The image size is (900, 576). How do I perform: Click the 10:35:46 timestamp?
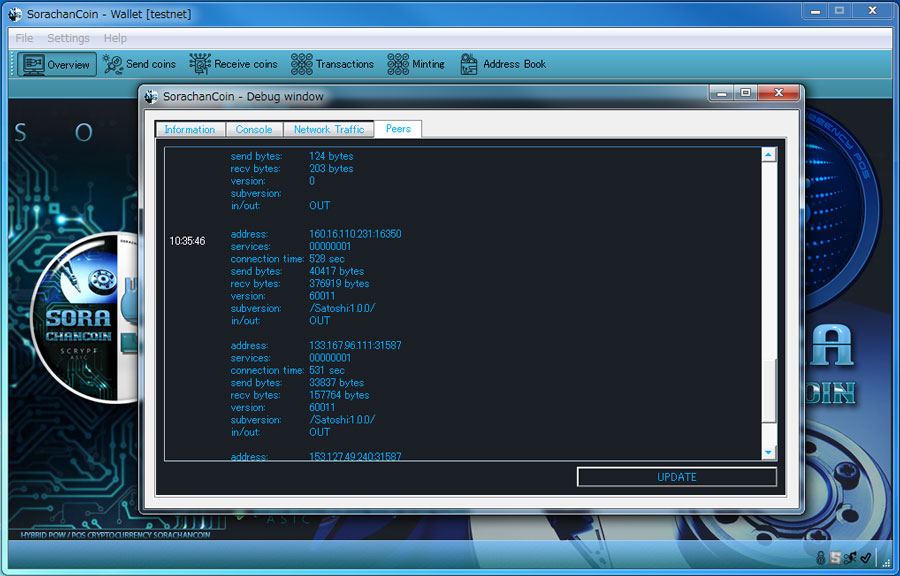pos(187,241)
